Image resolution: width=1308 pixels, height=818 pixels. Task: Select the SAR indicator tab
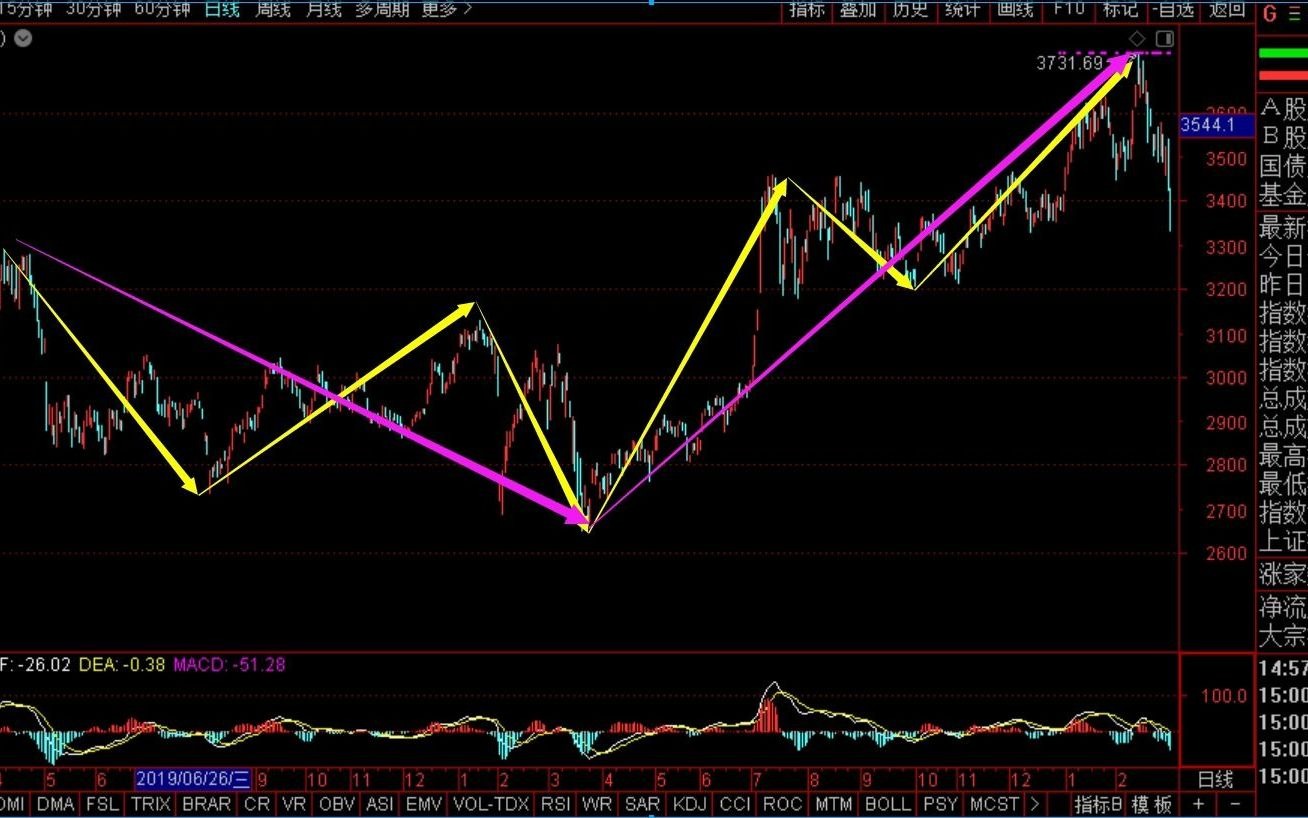tap(642, 804)
